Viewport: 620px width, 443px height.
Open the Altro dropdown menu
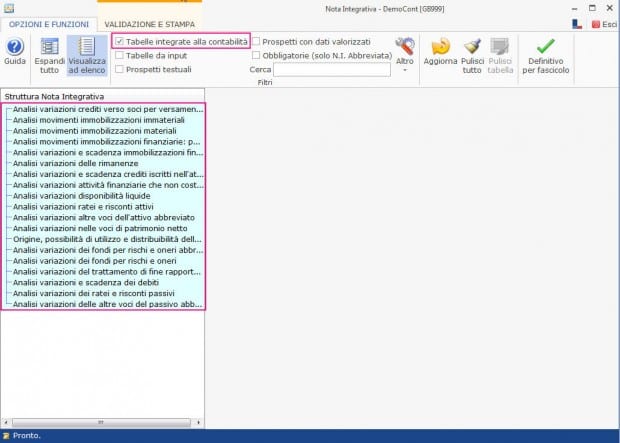tap(405, 55)
